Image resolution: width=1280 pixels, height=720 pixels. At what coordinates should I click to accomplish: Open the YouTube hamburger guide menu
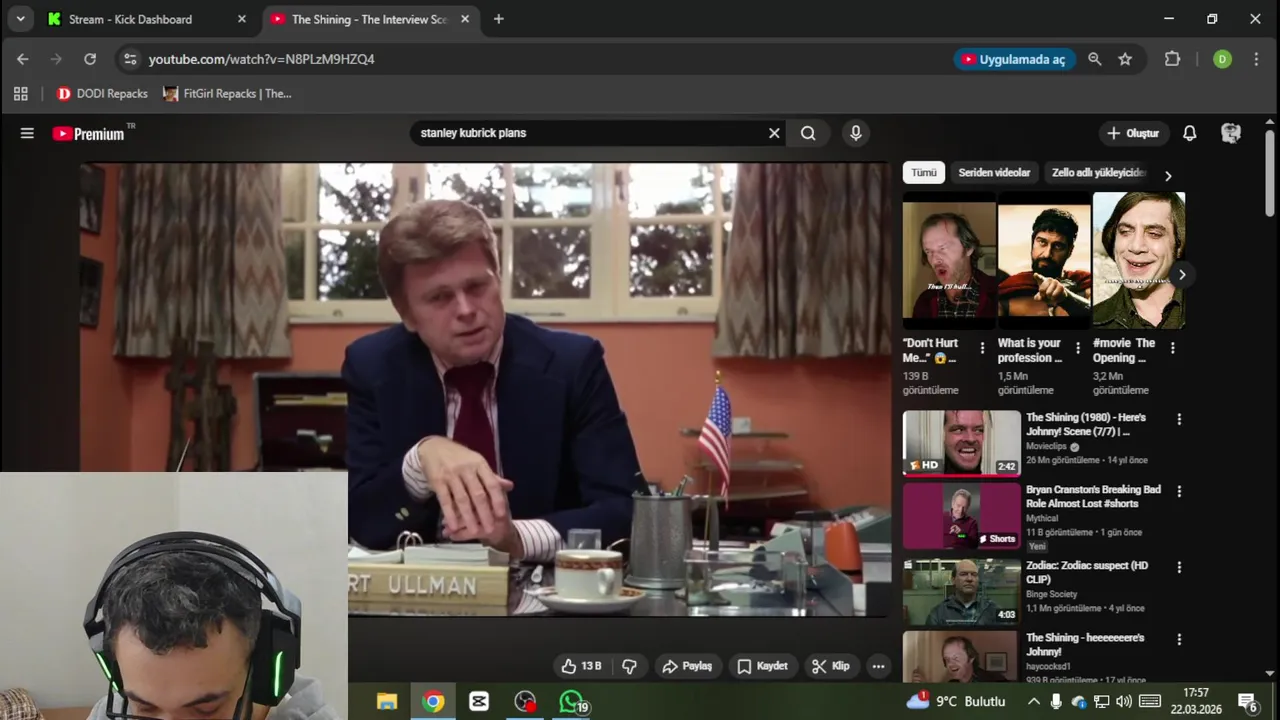click(x=27, y=133)
